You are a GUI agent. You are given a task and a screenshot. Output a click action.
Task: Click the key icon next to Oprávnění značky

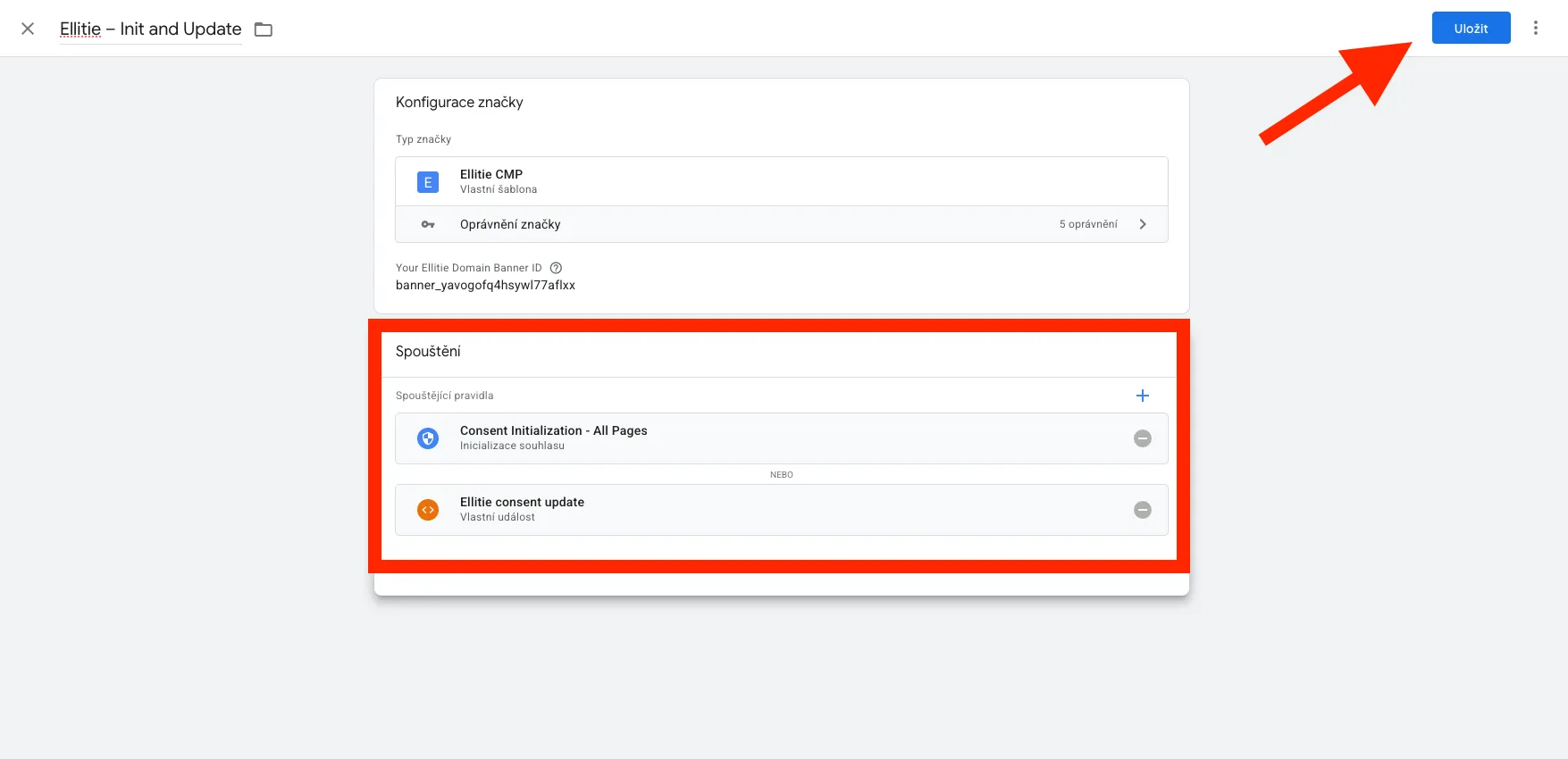428,224
